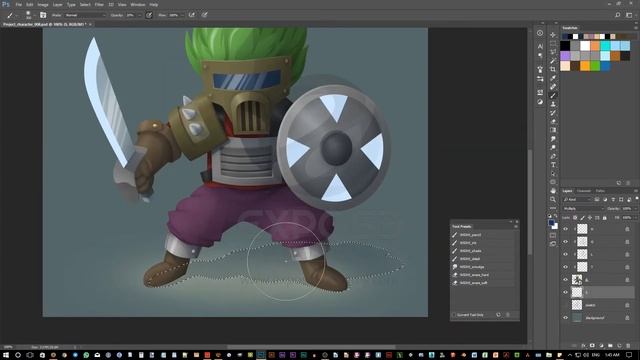
Task: Select the Hand tool
Action: click(x=553, y=191)
